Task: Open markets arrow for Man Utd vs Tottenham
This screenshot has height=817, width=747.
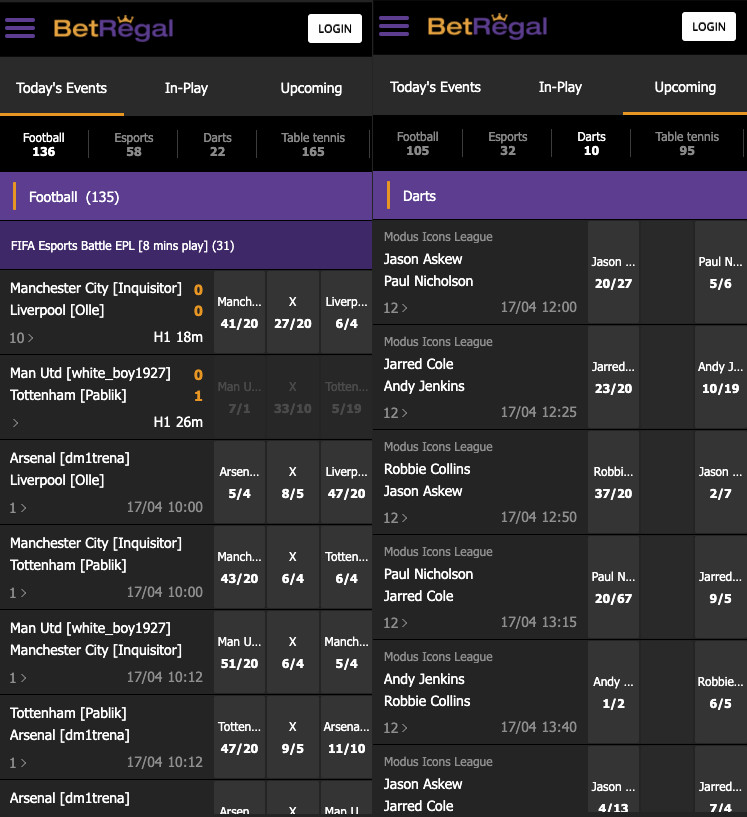Action: coord(16,423)
